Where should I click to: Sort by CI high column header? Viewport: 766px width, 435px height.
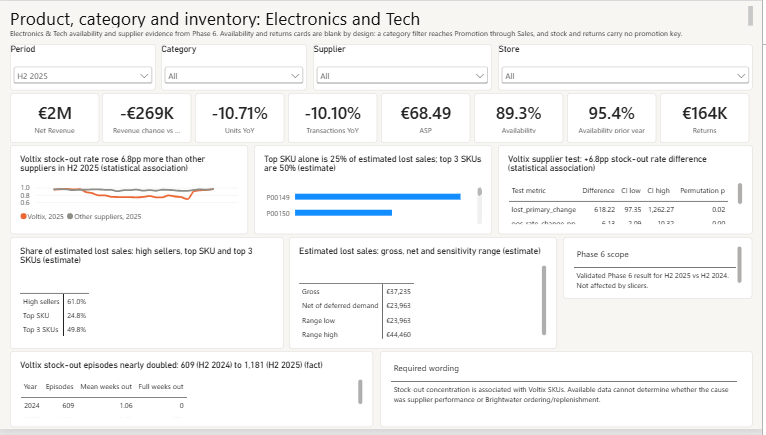(x=659, y=191)
